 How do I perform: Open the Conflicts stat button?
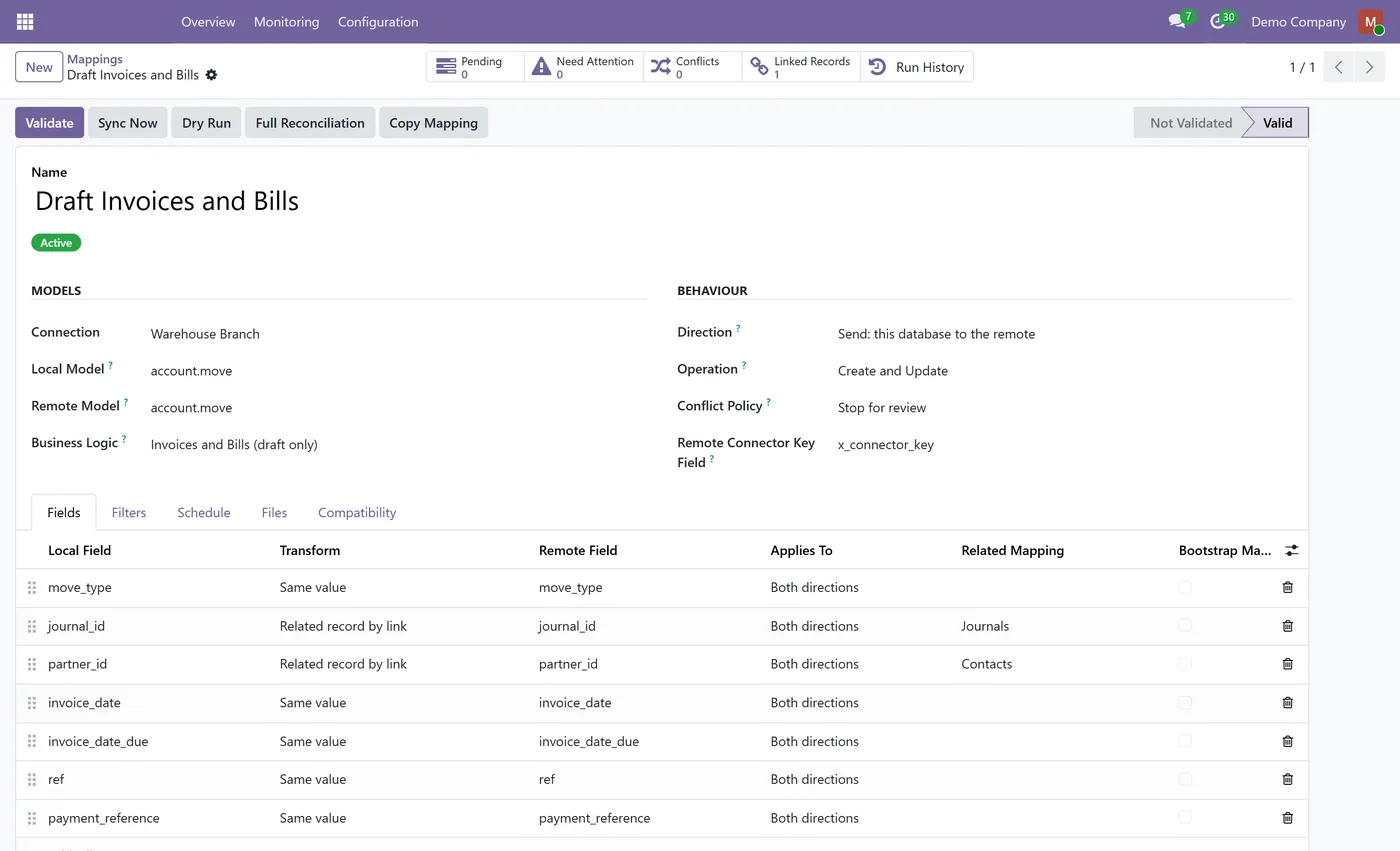(x=693, y=67)
